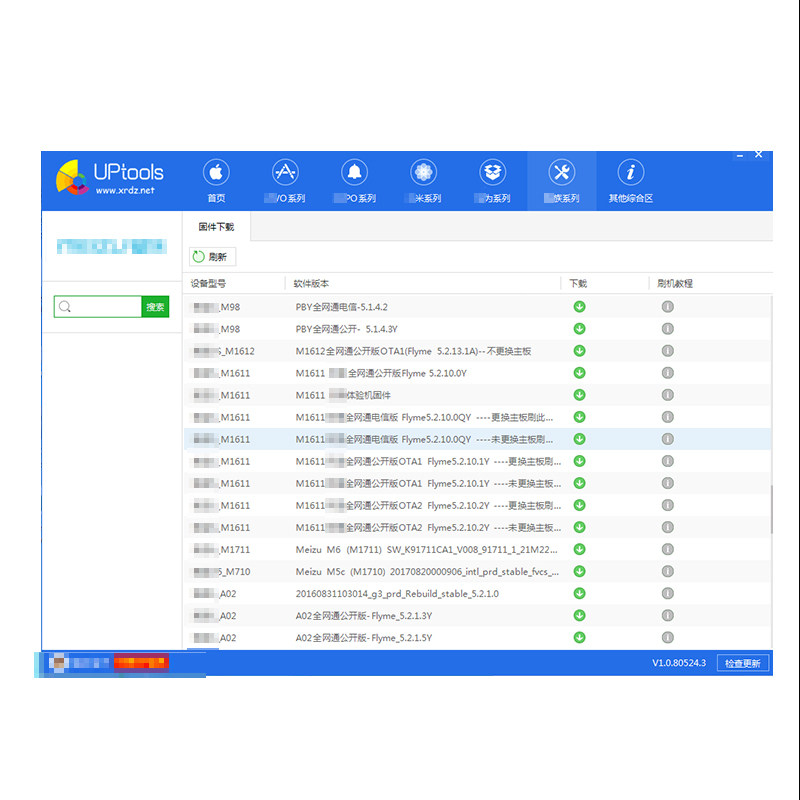Viewport: 800px width, 800px height.
Task: Open tutorial for PBY全网通电信-5.1.4.2
Action: 667,307
